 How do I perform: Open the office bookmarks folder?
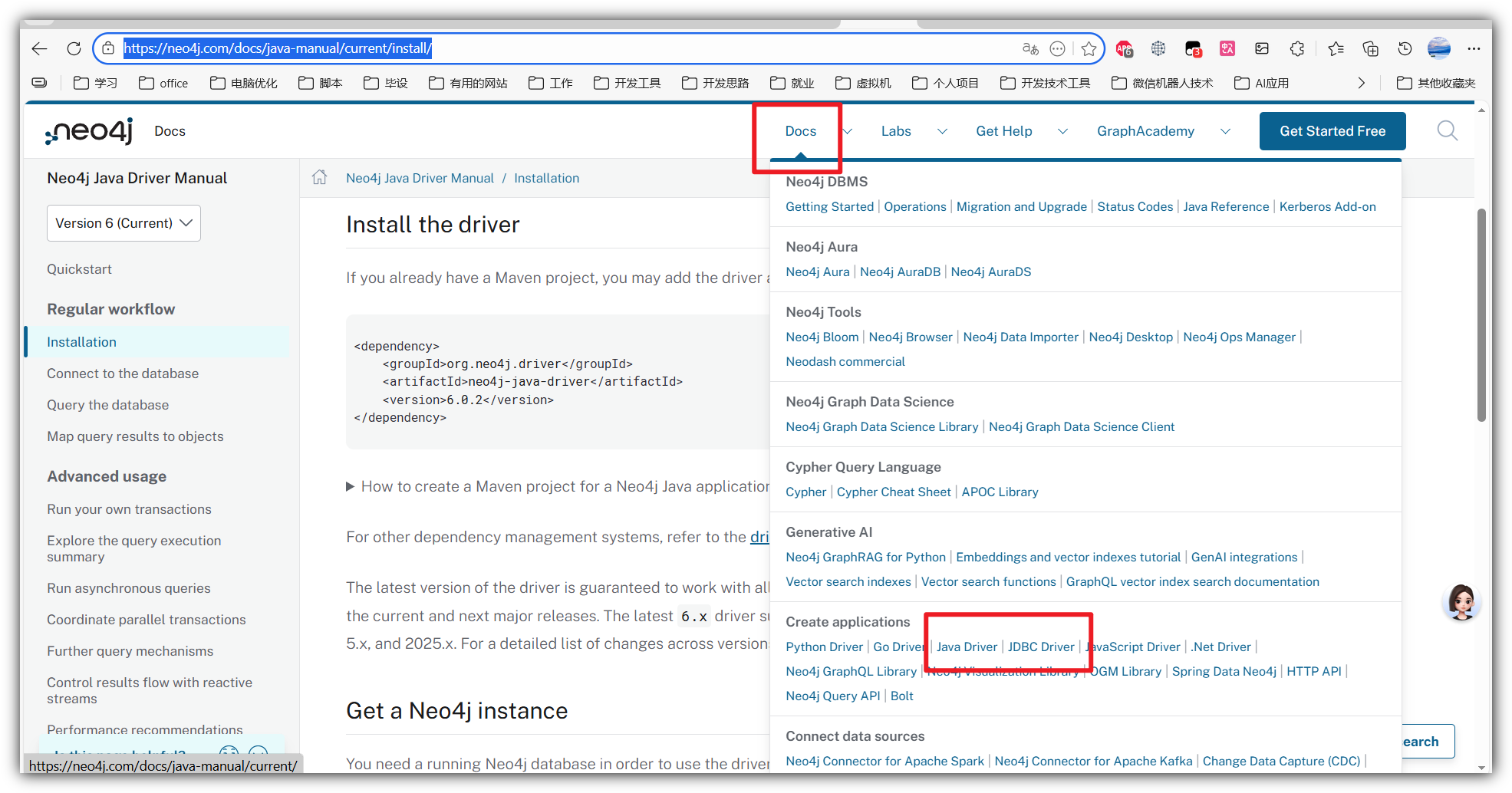pyautogui.click(x=163, y=83)
